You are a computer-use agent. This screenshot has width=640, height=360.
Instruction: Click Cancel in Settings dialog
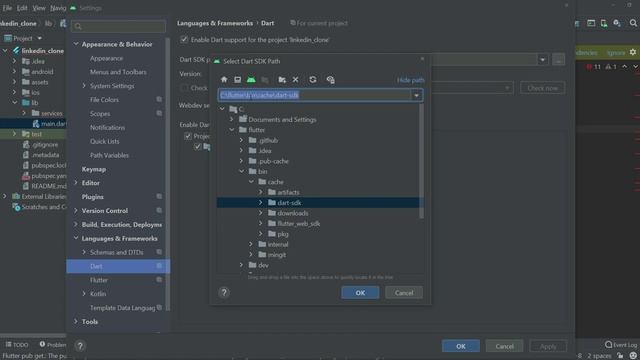(x=504, y=346)
